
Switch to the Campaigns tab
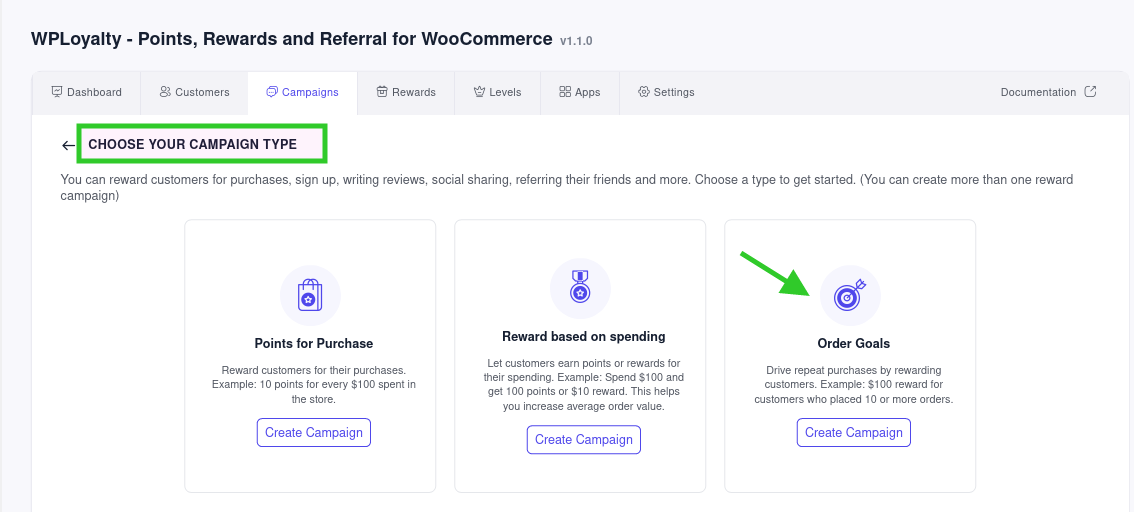(x=302, y=93)
